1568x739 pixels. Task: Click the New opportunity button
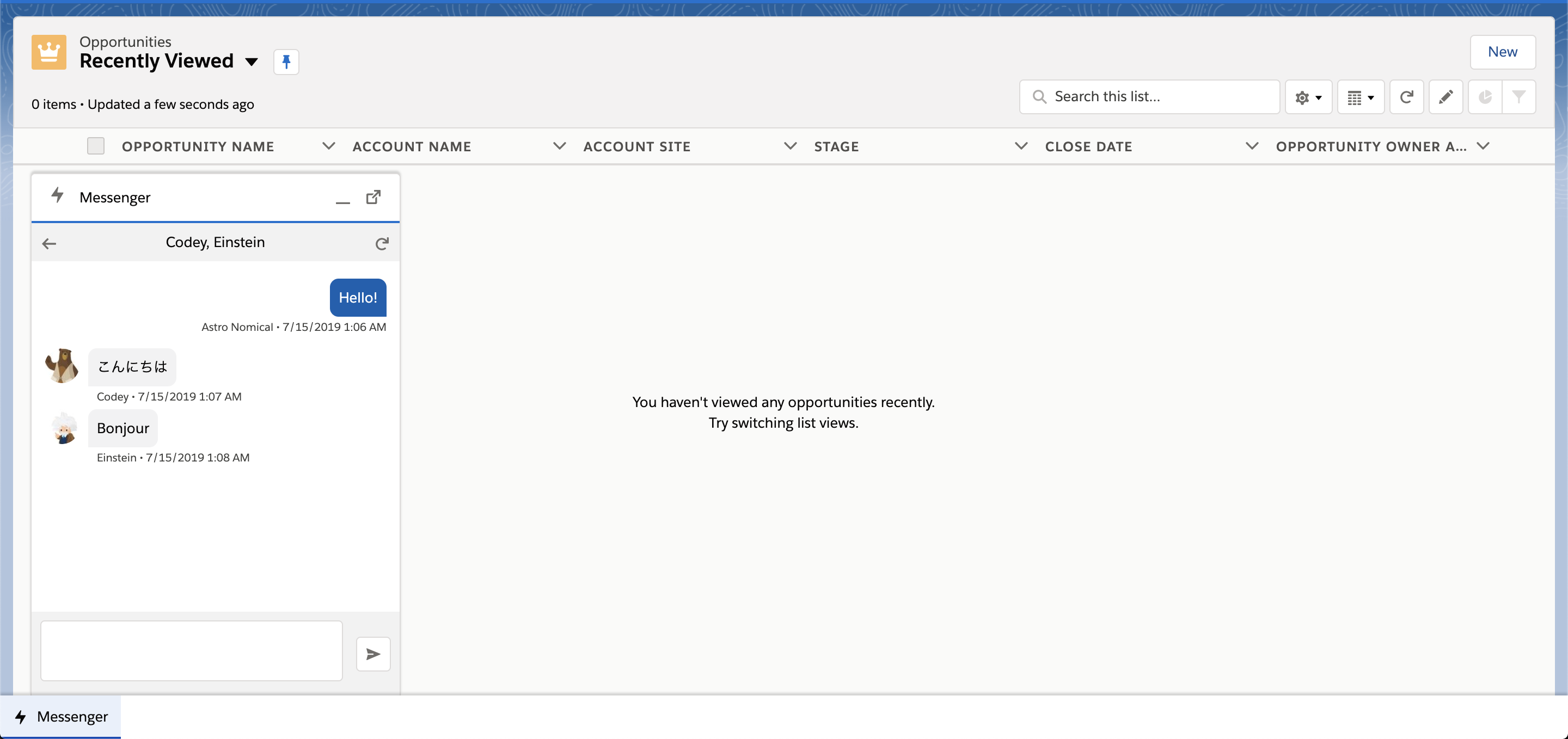(1502, 52)
